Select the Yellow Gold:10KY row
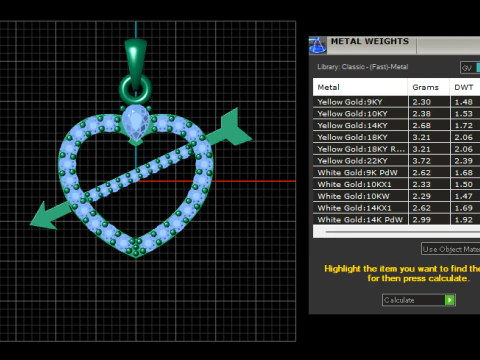 coord(397,114)
